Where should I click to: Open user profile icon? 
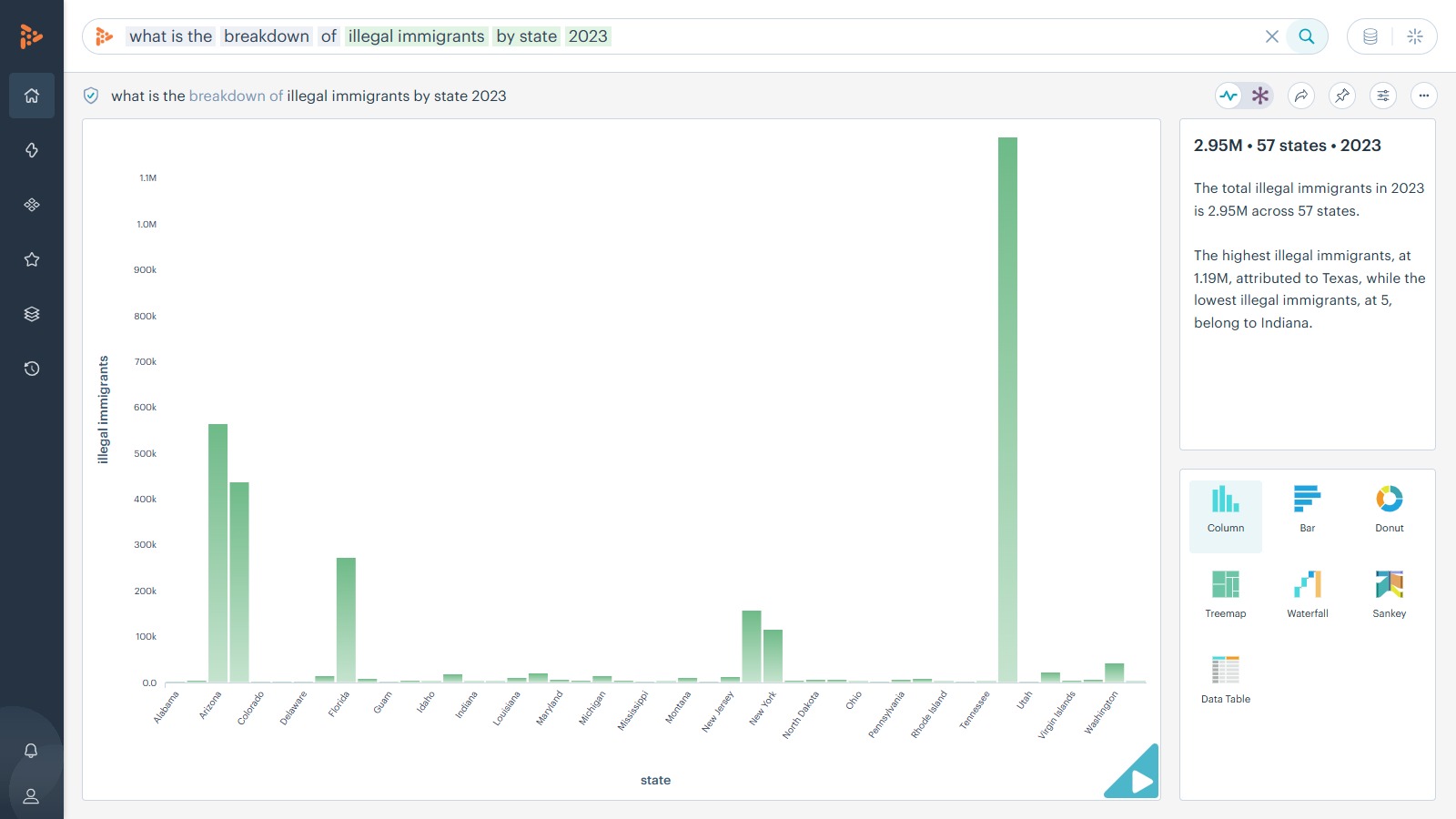click(31, 796)
